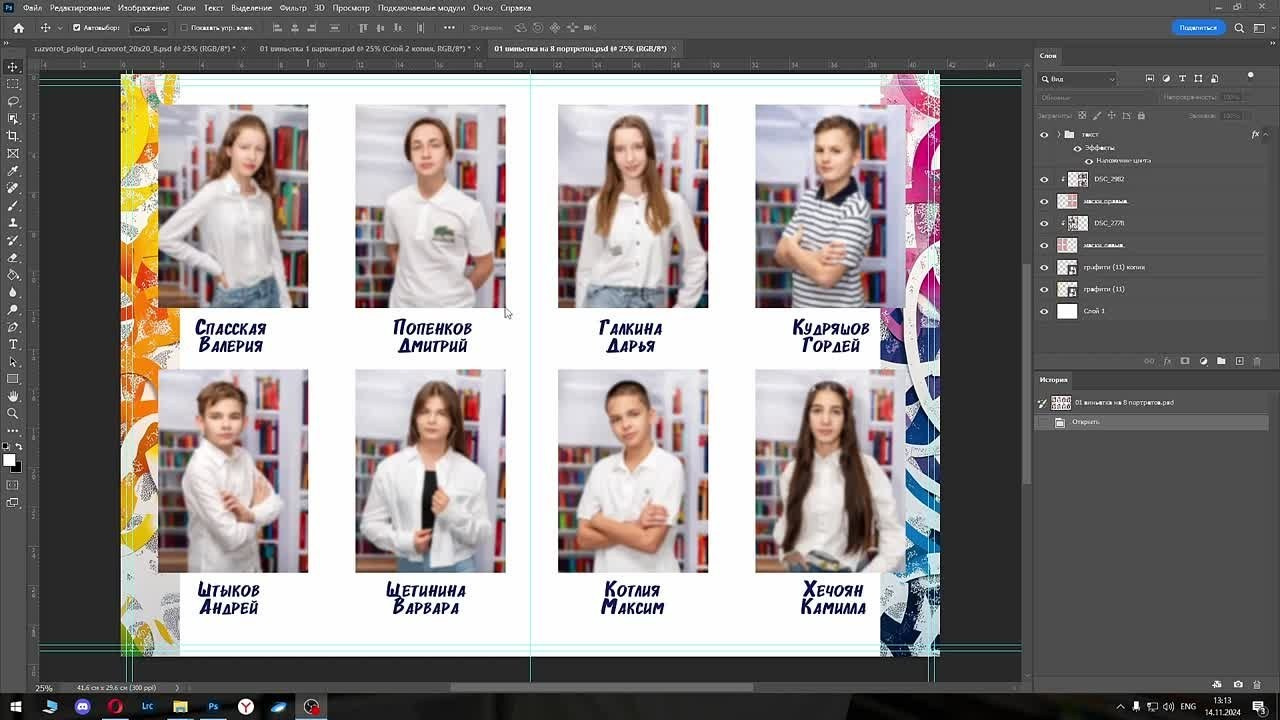Screen dimensions: 1280x720
Task: Create a new layer in Layers panel
Action: click(x=1240, y=361)
